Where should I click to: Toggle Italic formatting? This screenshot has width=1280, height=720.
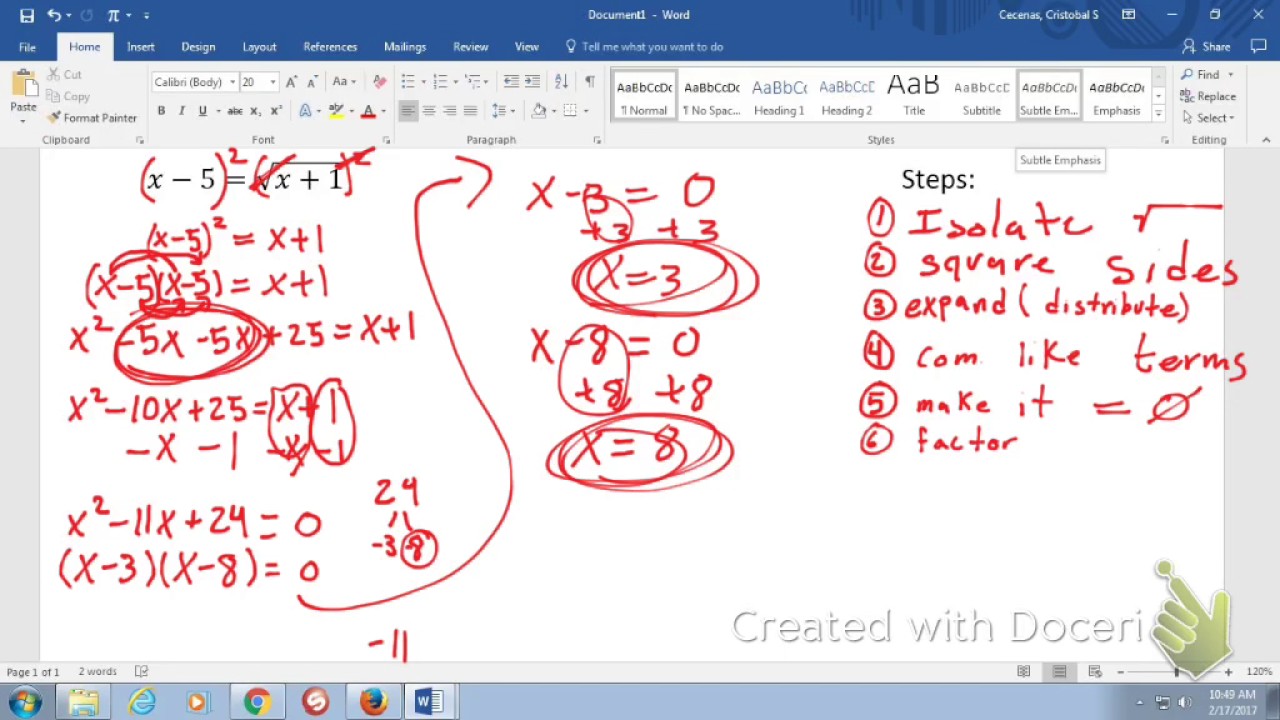point(182,111)
